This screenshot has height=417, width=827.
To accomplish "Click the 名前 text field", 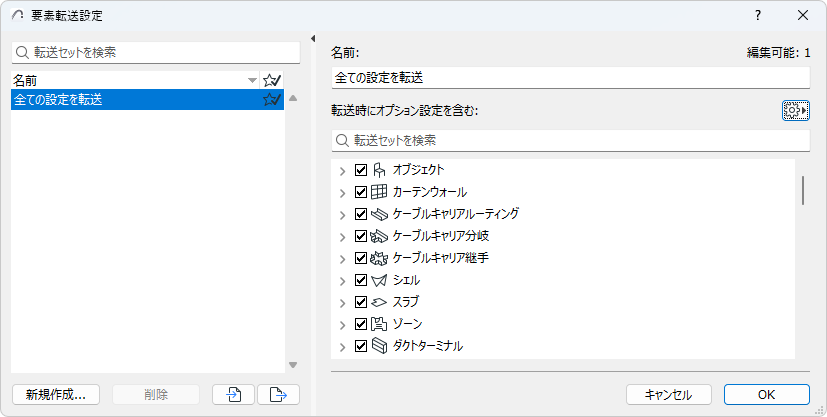I will (569, 77).
